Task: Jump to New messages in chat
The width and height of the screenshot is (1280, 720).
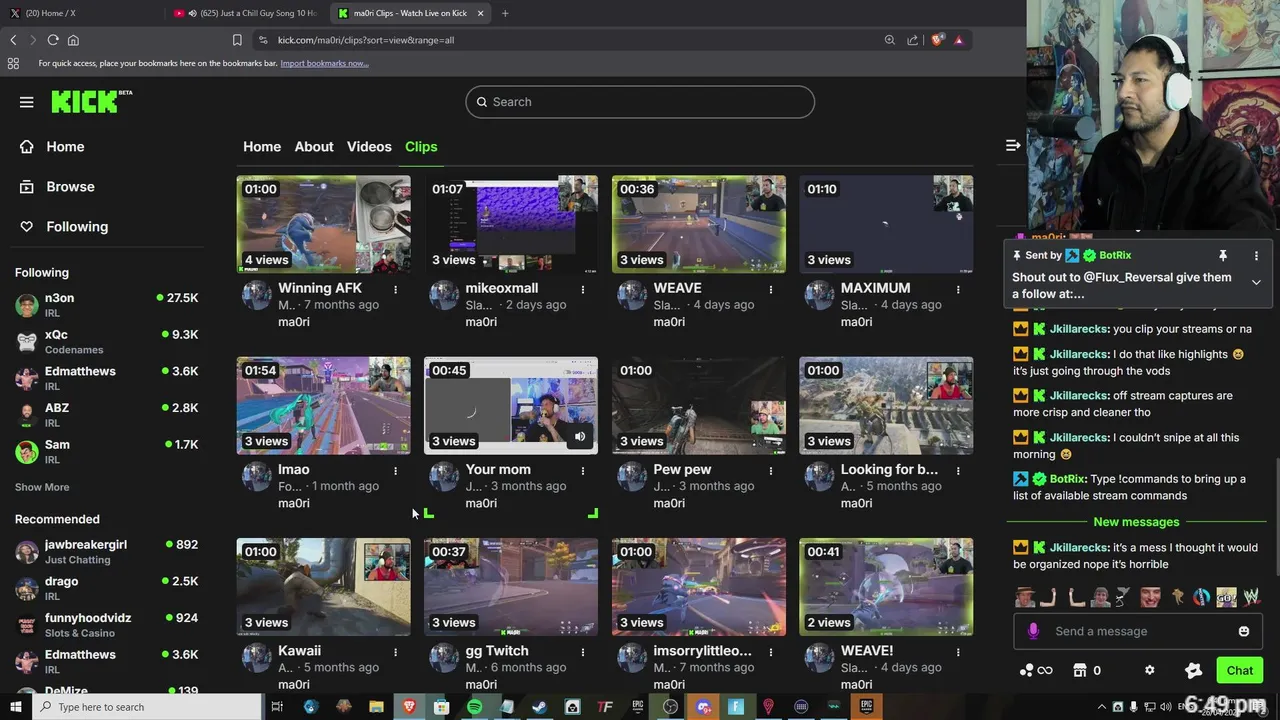Action: pyautogui.click(x=1136, y=522)
